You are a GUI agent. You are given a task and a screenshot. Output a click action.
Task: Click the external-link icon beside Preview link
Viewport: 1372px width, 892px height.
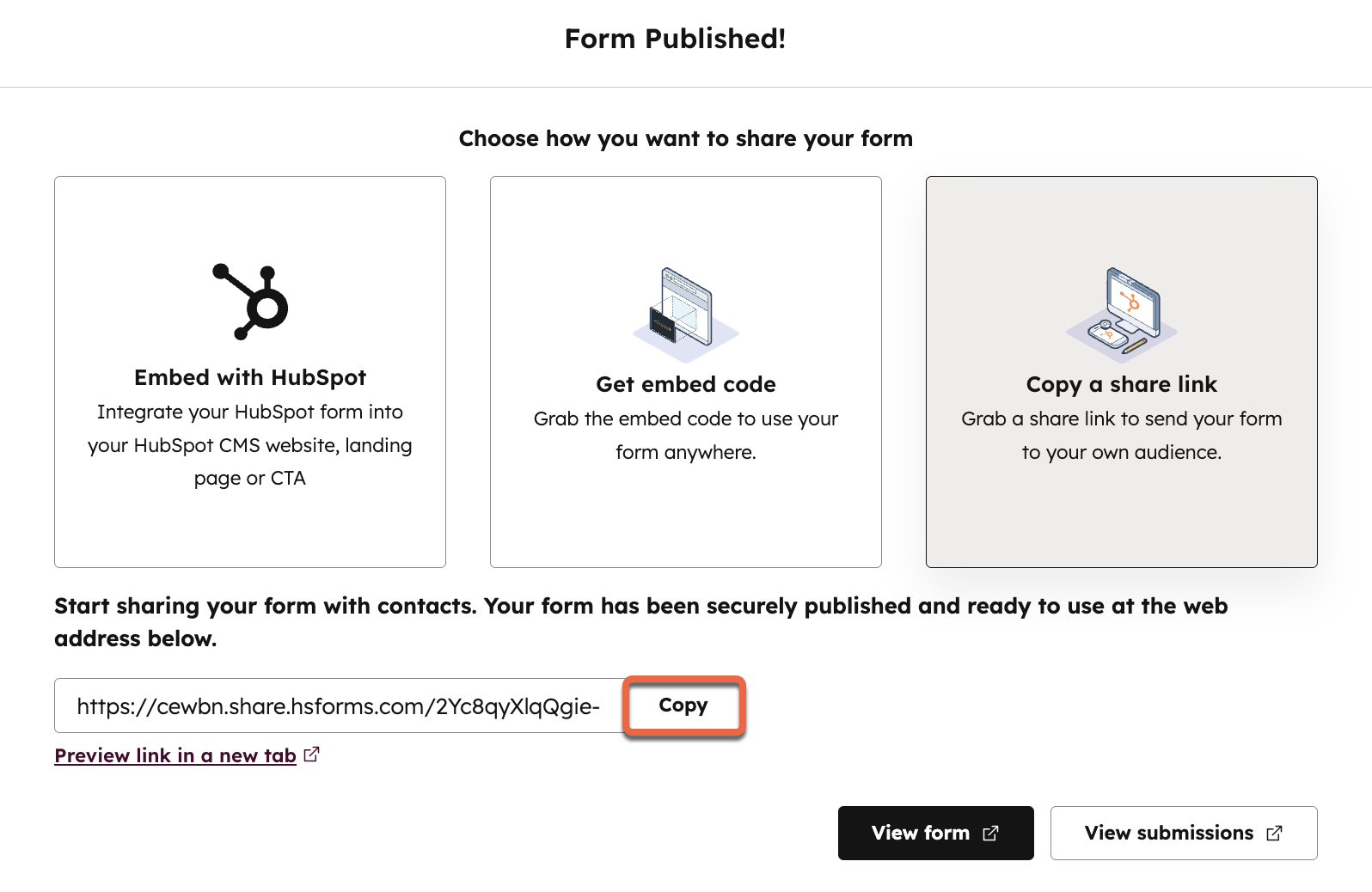(312, 754)
